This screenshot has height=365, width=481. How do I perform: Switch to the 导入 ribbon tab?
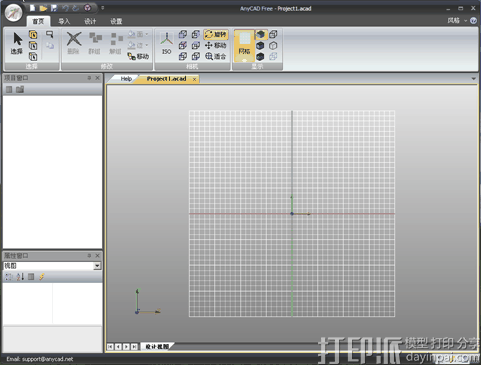[x=64, y=21]
